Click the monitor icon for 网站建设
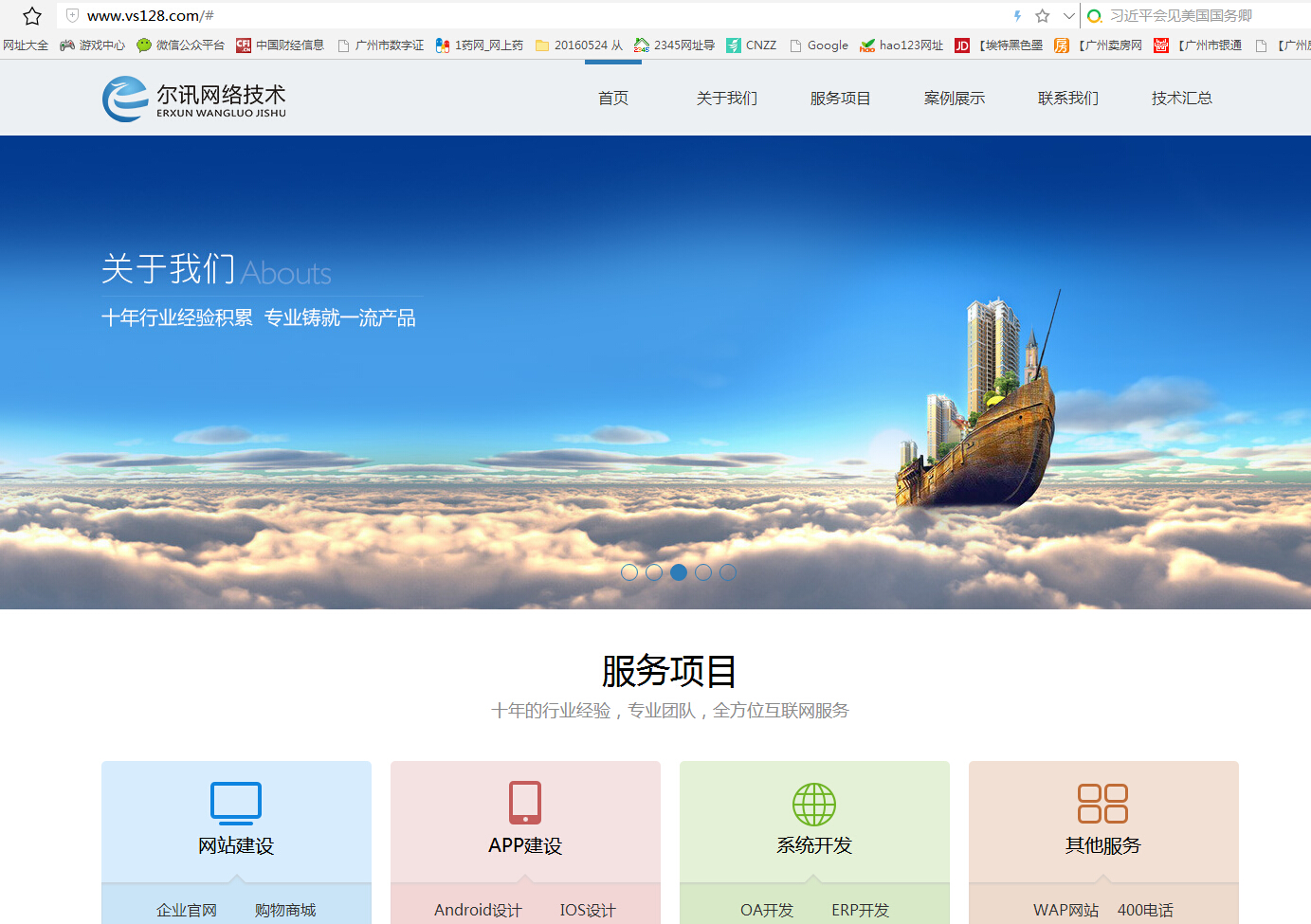Viewport: 1311px width, 924px height. (x=236, y=804)
